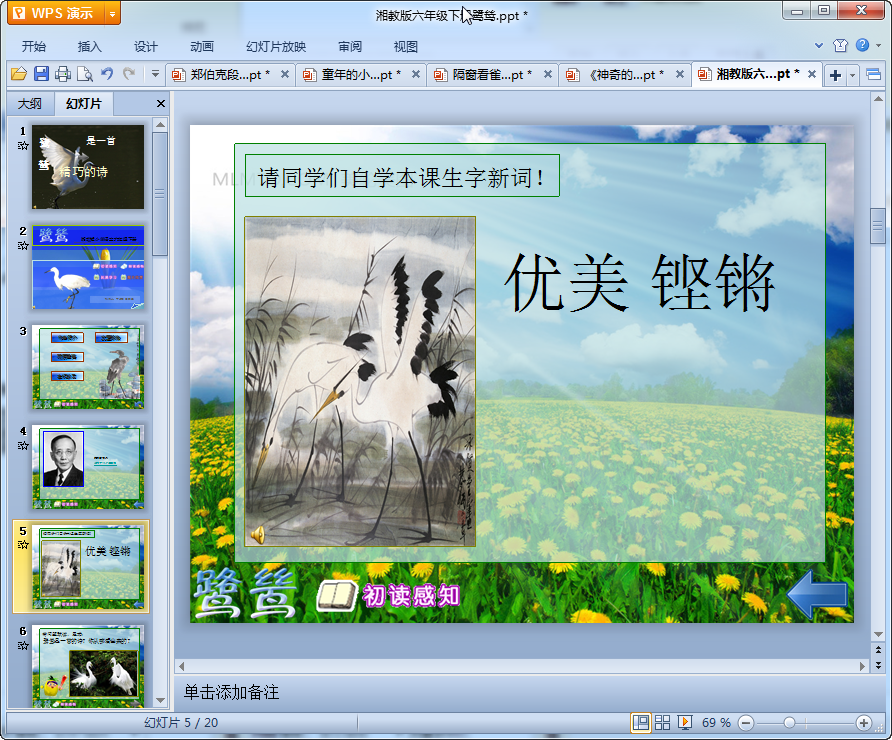892x740 pixels.
Task: Click the window arrangement icon beside new tab
Action: 873,75
